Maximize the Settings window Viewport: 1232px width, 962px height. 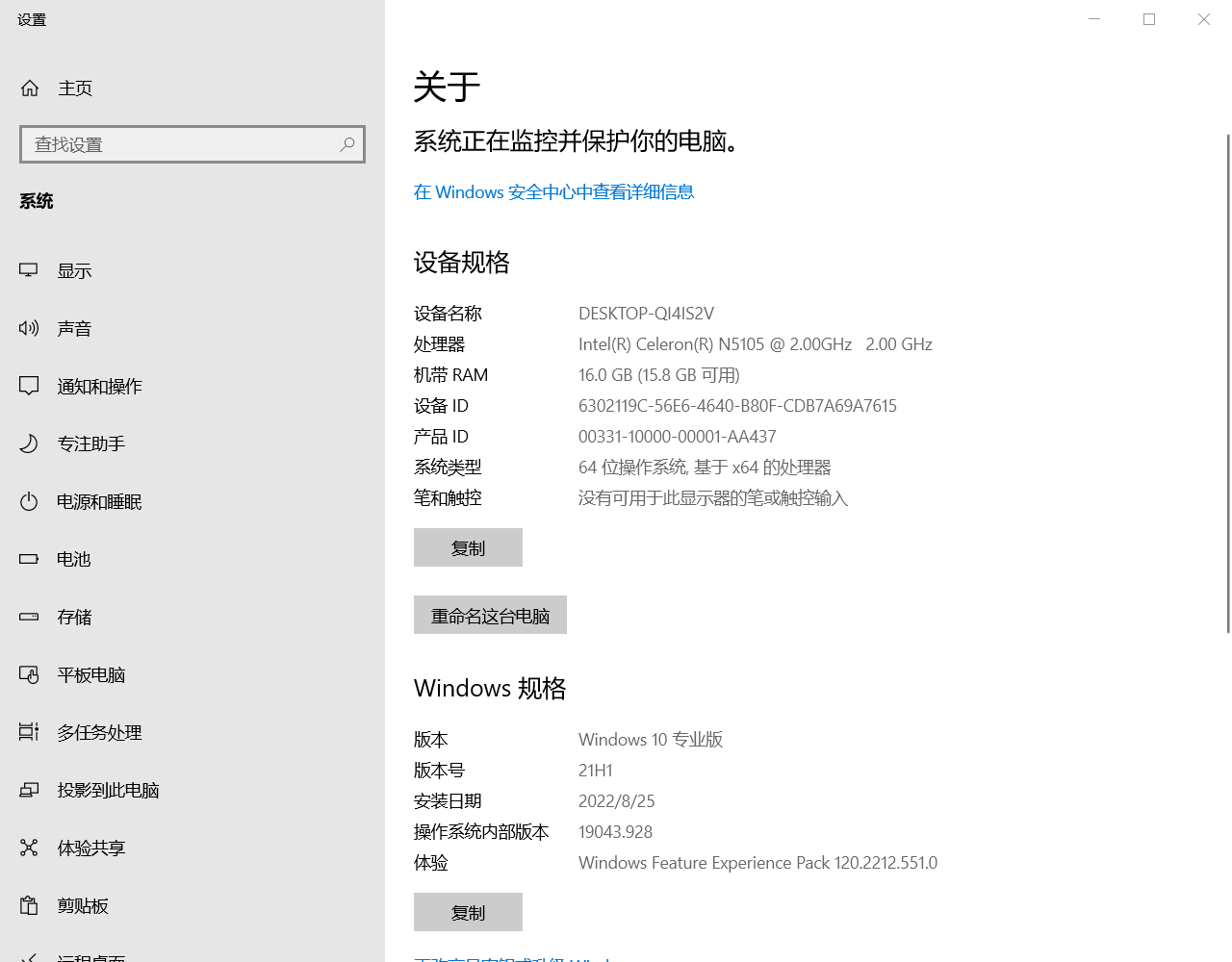1149,19
